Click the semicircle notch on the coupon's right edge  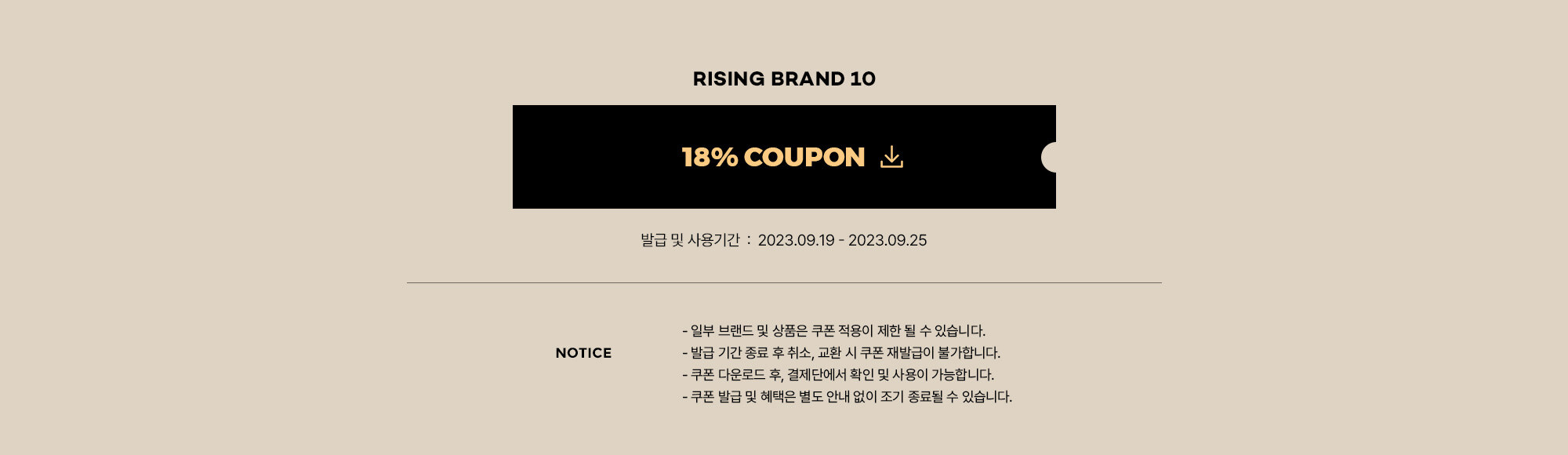coord(1049,157)
